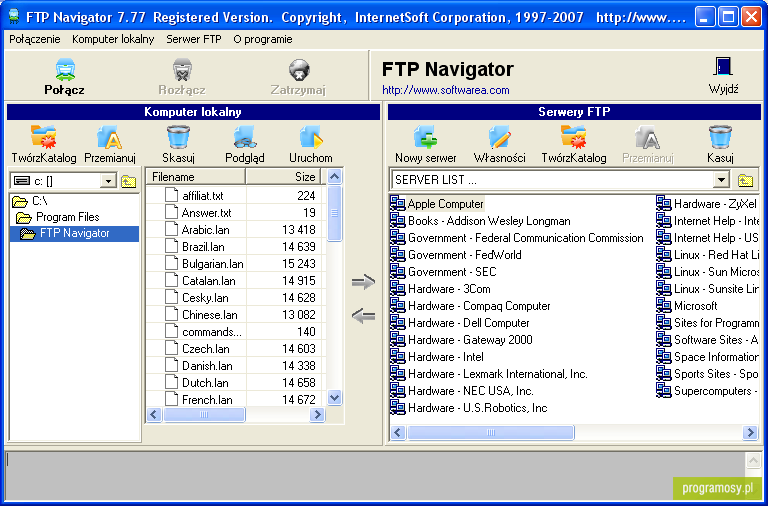Click right arrow to upload files
The image size is (768, 506).
coord(363,282)
